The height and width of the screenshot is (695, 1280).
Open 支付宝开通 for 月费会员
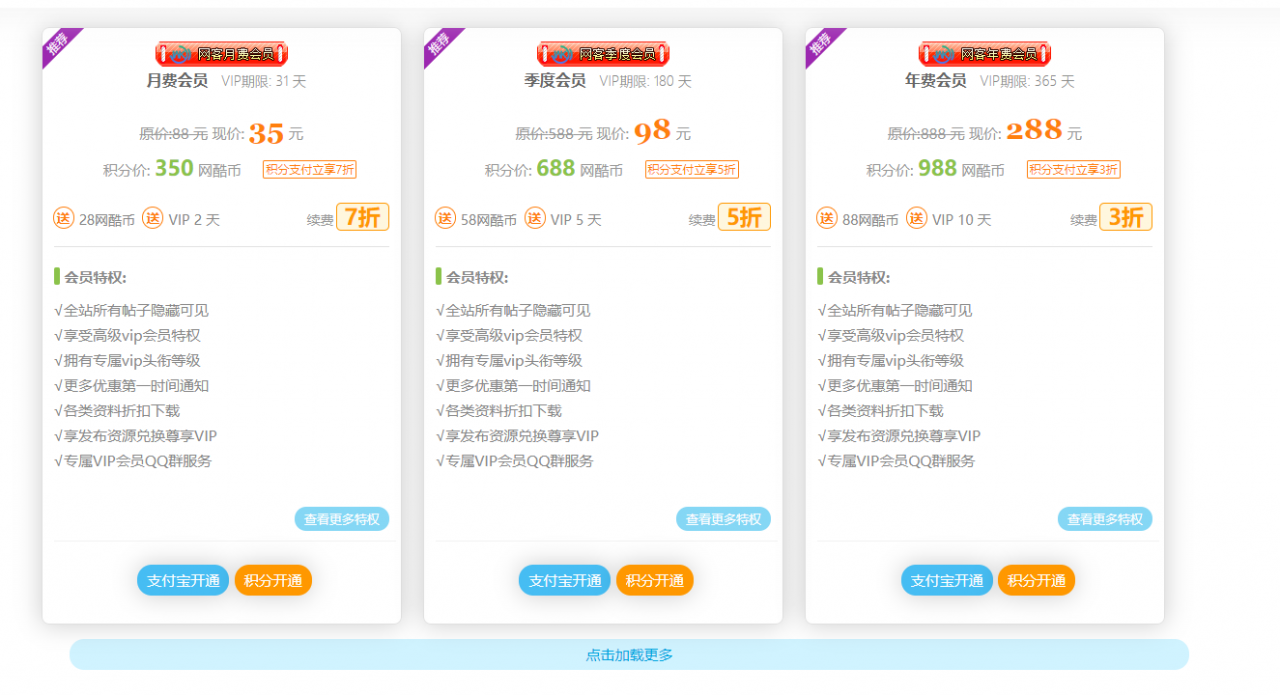coord(183,580)
